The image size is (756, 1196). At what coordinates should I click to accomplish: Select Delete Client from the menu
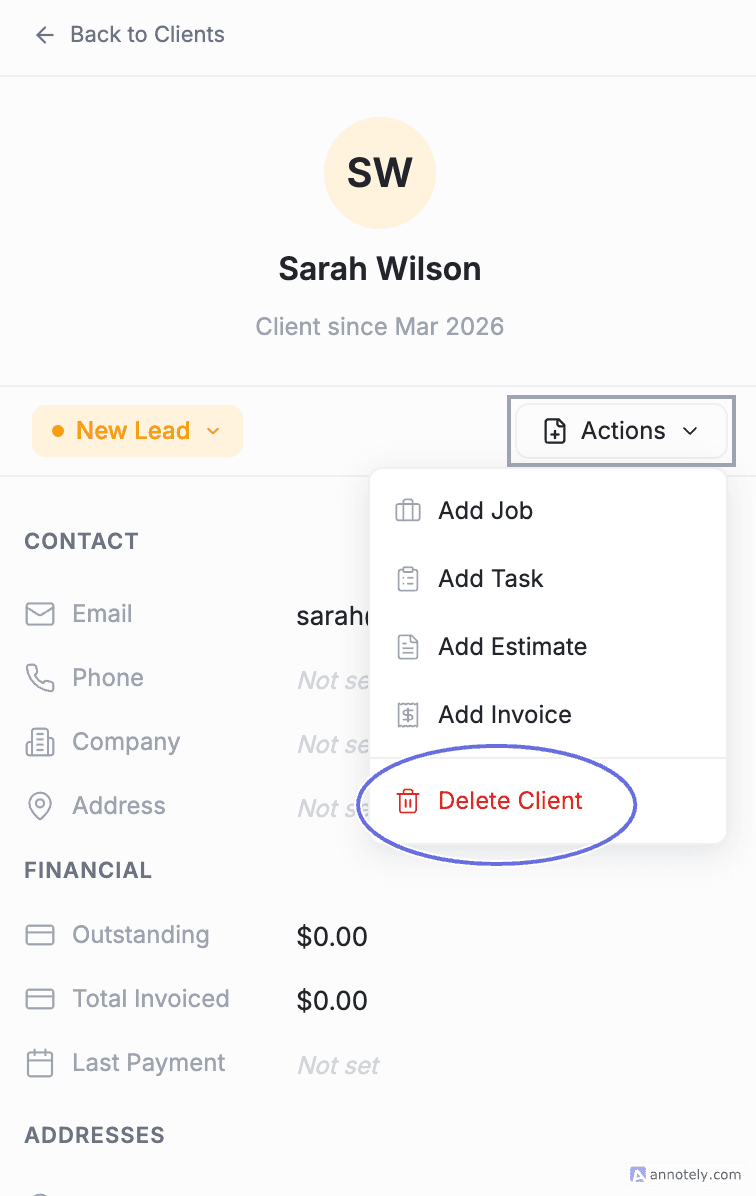[509, 801]
